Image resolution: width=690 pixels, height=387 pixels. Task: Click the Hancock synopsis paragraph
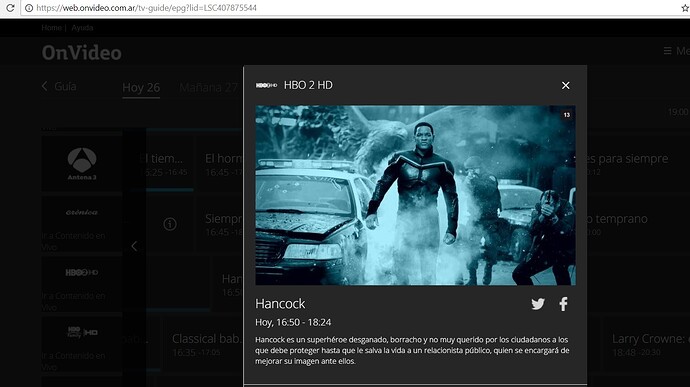[412, 350]
